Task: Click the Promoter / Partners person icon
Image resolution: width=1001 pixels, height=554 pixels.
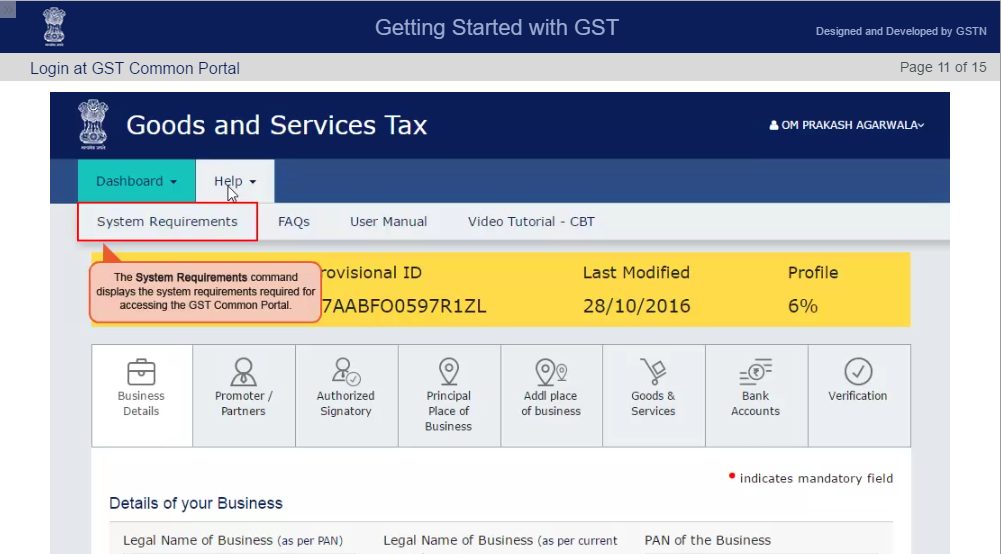Action: pyautogui.click(x=243, y=371)
